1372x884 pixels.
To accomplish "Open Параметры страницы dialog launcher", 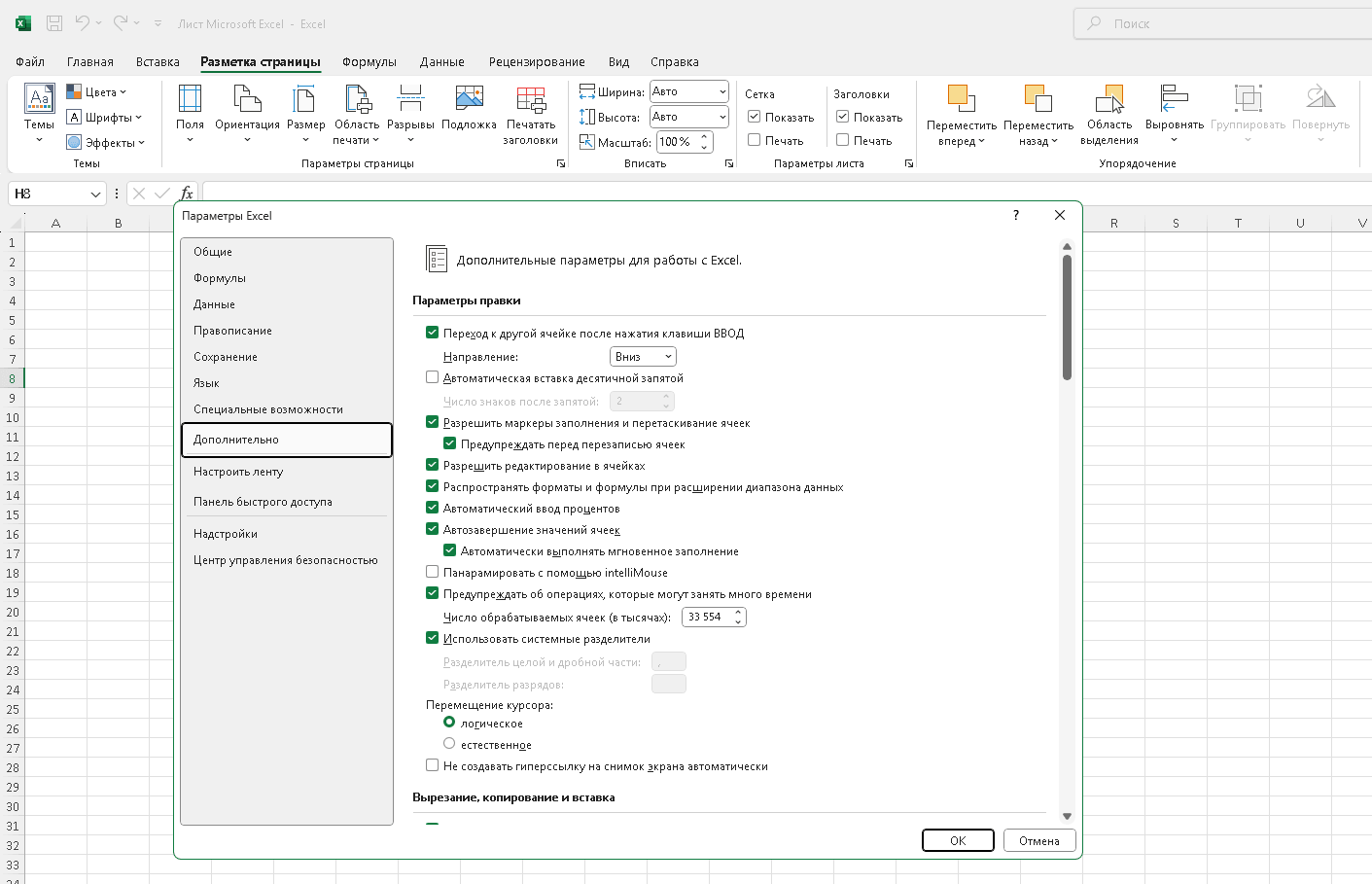I will pos(561,163).
